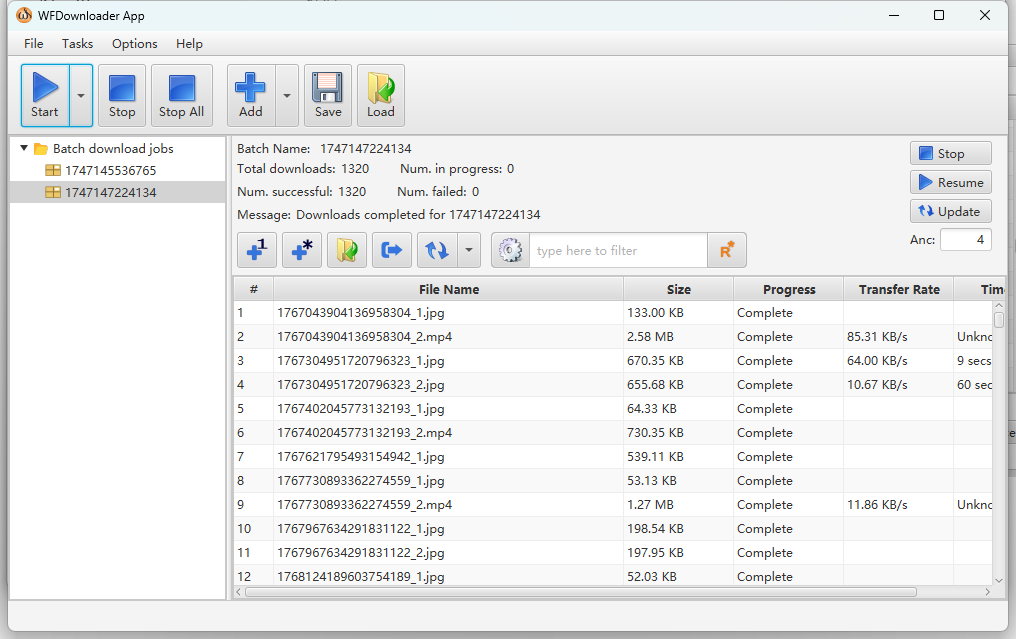Click the Stop All toolbar button
The image size is (1016, 639).
pos(181,95)
